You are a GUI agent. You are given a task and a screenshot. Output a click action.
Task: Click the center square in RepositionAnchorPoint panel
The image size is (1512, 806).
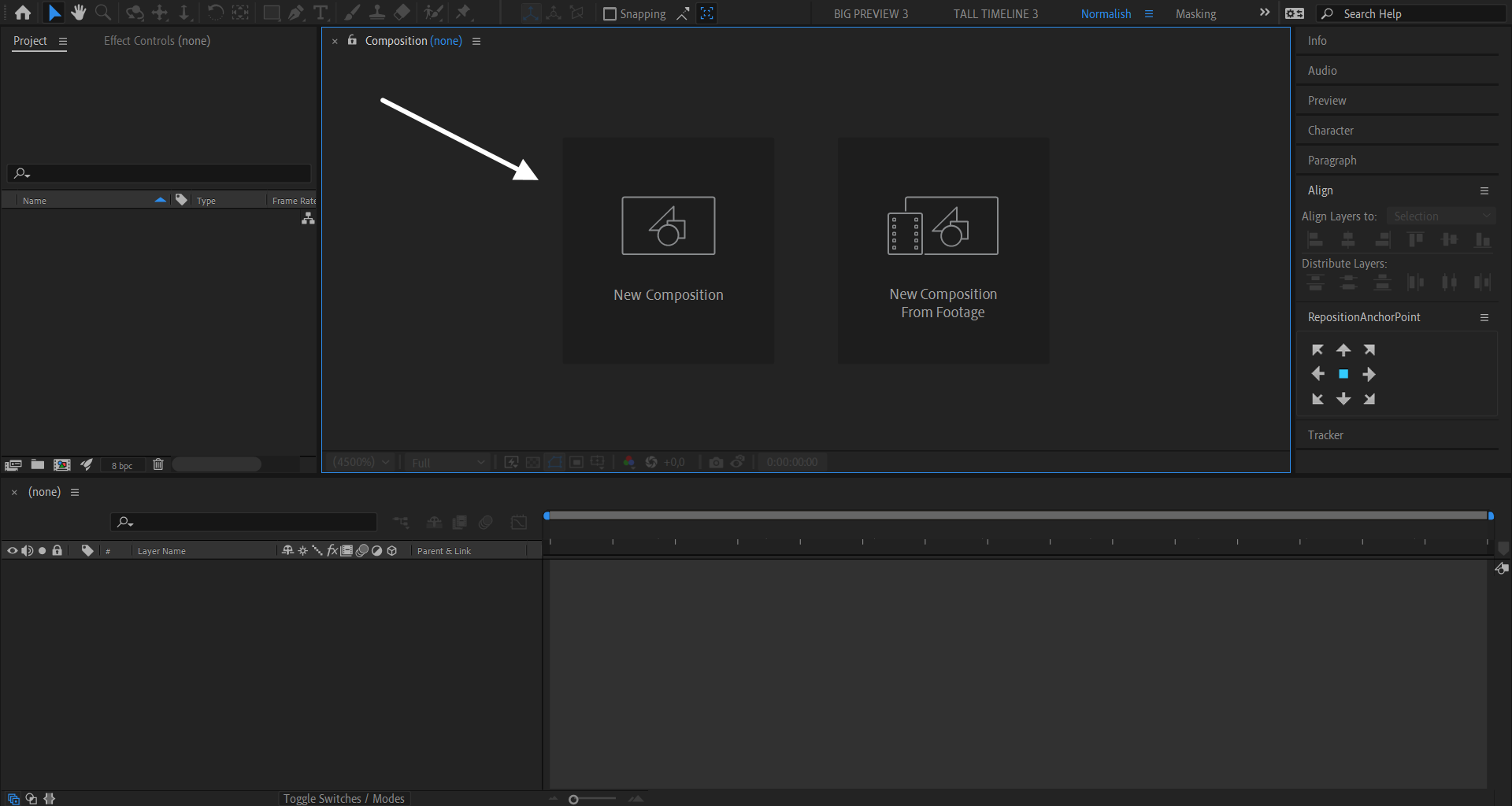point(1343,374)
